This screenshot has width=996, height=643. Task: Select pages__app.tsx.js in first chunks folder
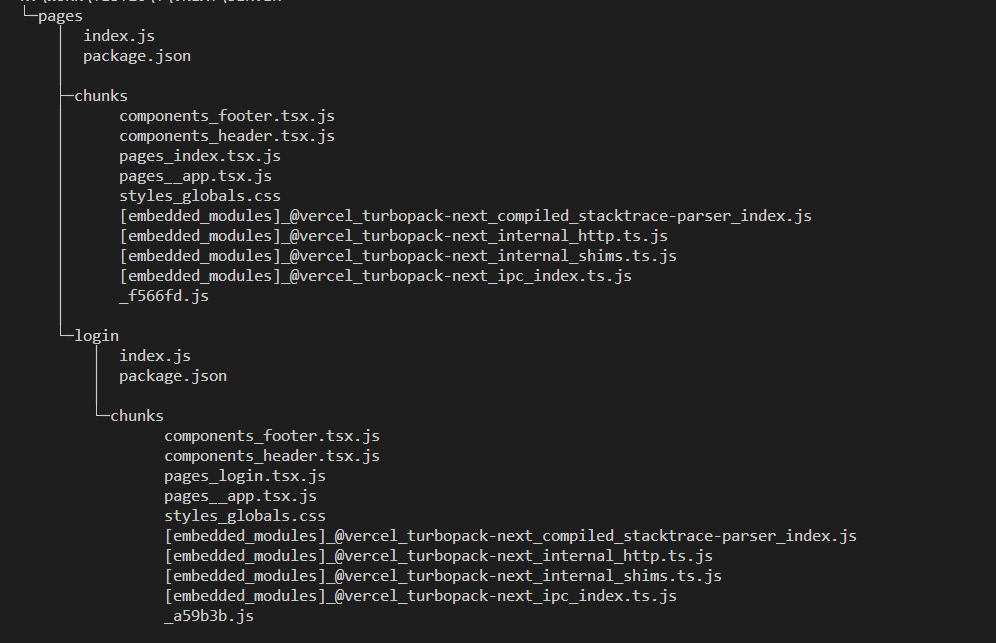196,176
